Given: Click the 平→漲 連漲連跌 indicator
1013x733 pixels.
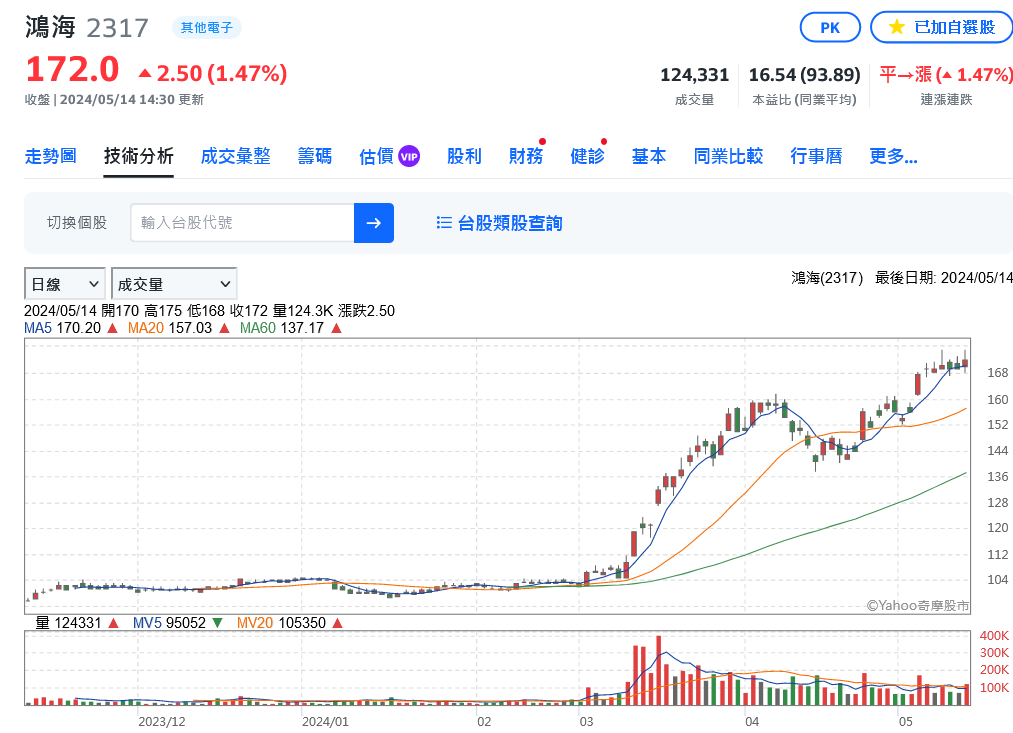Looking at the screenshot, I should 945,76.
